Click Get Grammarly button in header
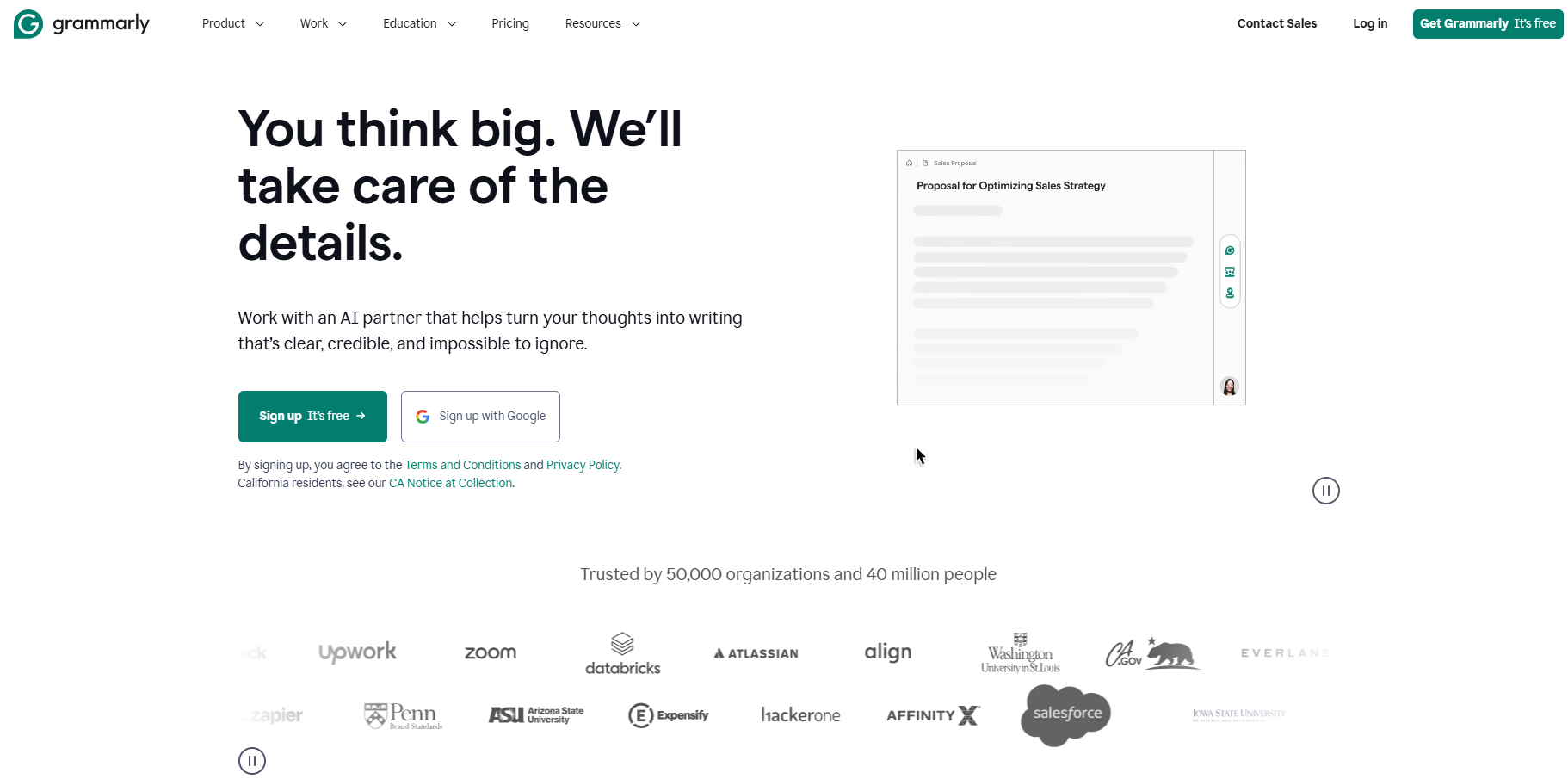The height and width of the screenshot is (779, 1568). click(x=1487, y=24)
